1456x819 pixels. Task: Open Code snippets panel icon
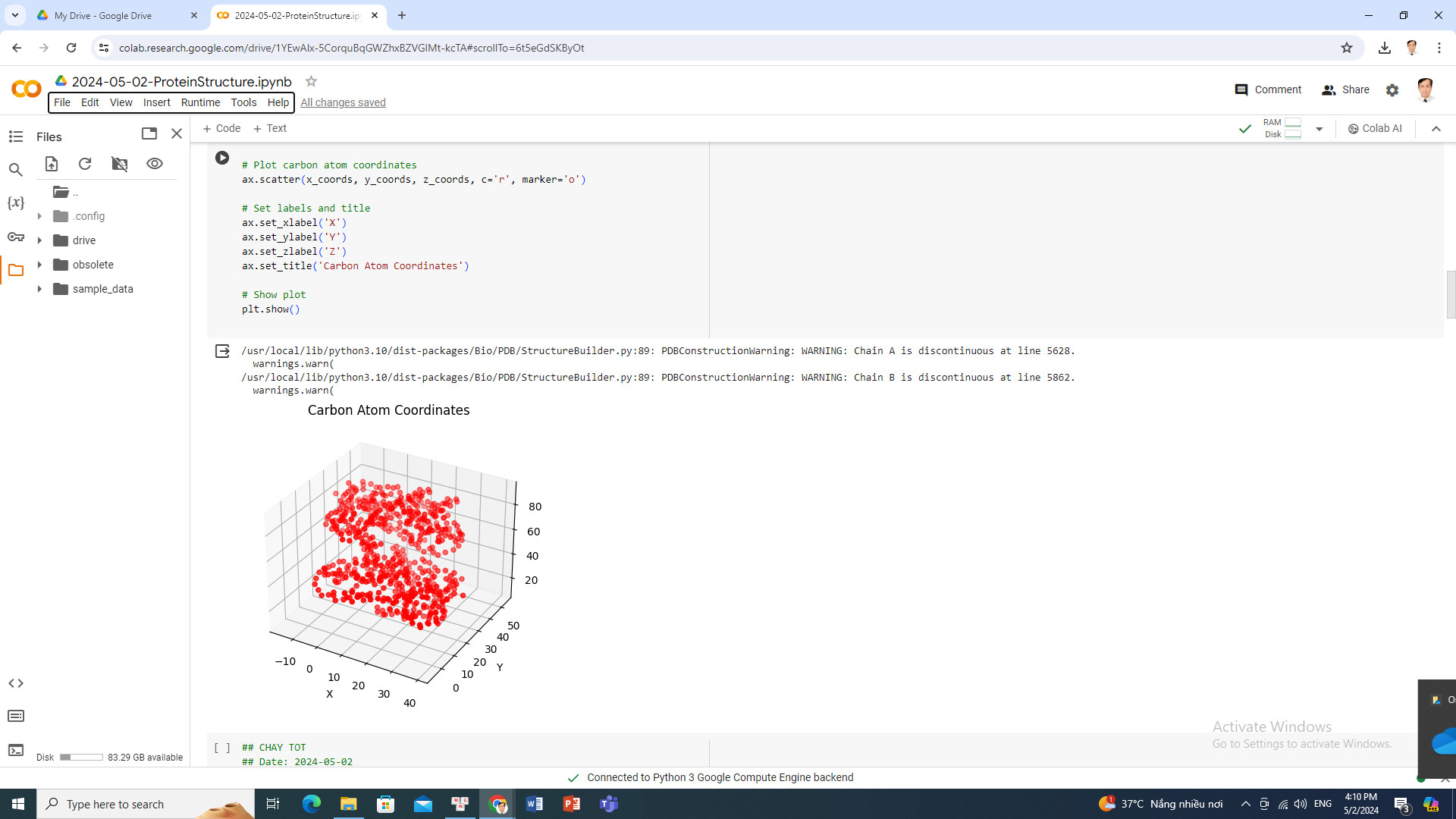click(x=16, y=683)
